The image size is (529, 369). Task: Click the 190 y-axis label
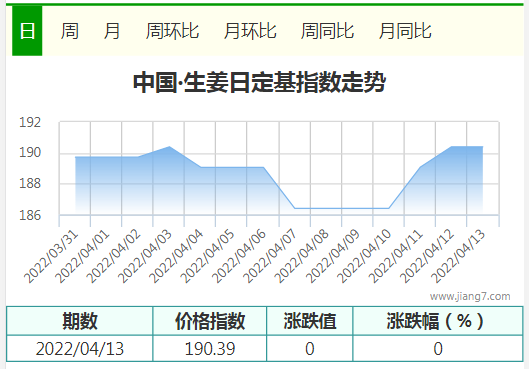(x=30, y=152)
